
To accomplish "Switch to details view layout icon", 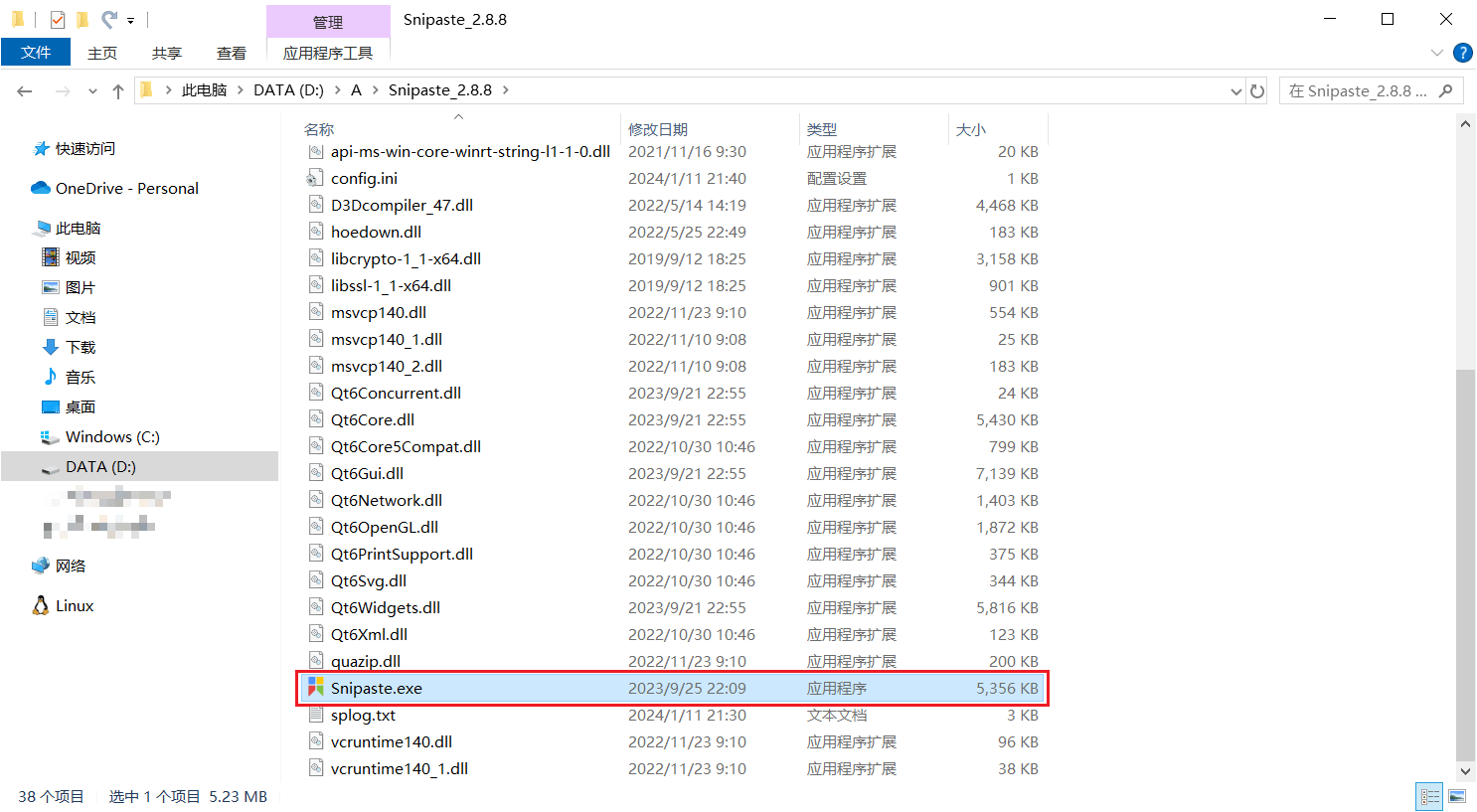I will 1429,796.
